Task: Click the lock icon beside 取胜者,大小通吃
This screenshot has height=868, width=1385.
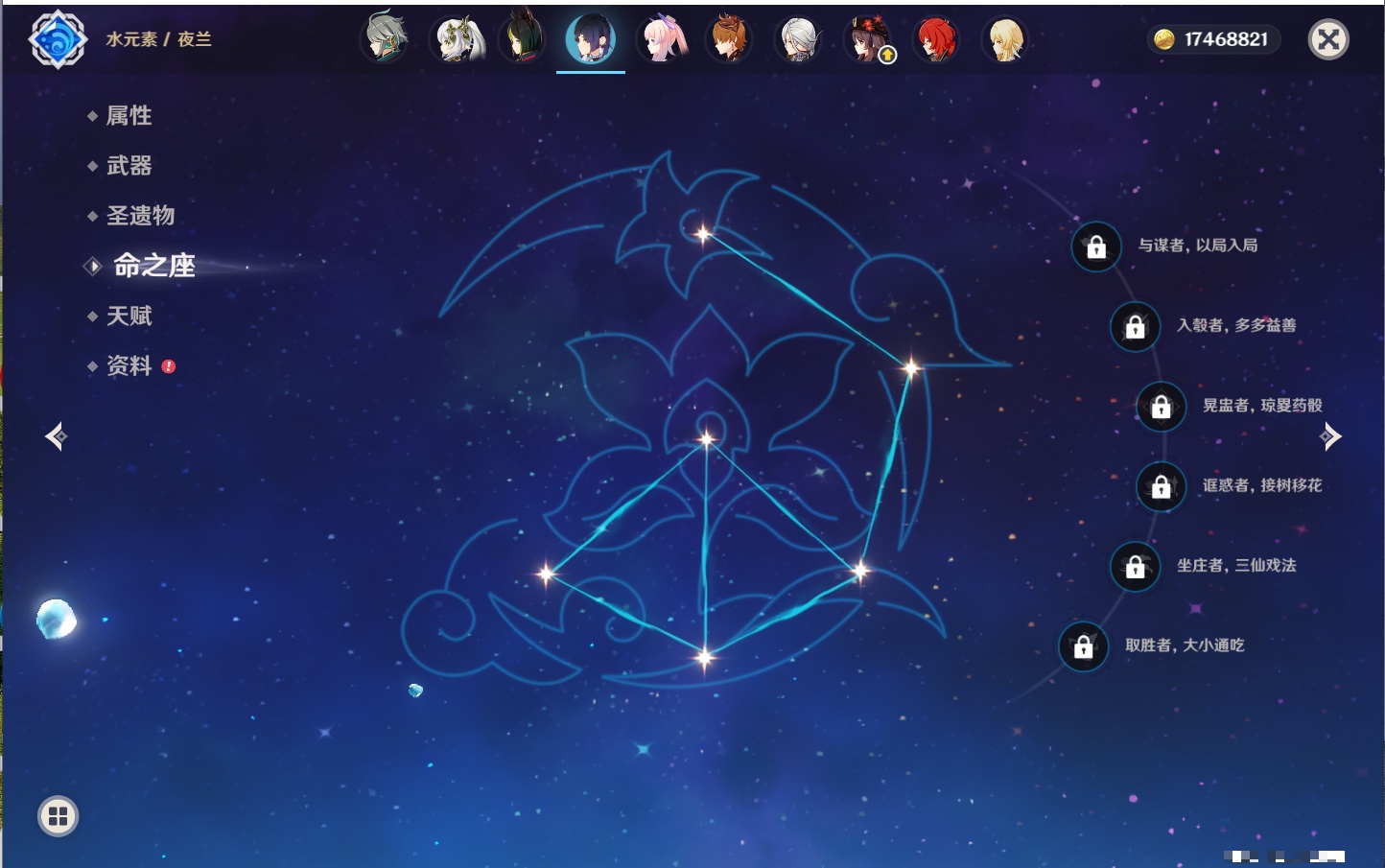Action: tap(1083, 646)
